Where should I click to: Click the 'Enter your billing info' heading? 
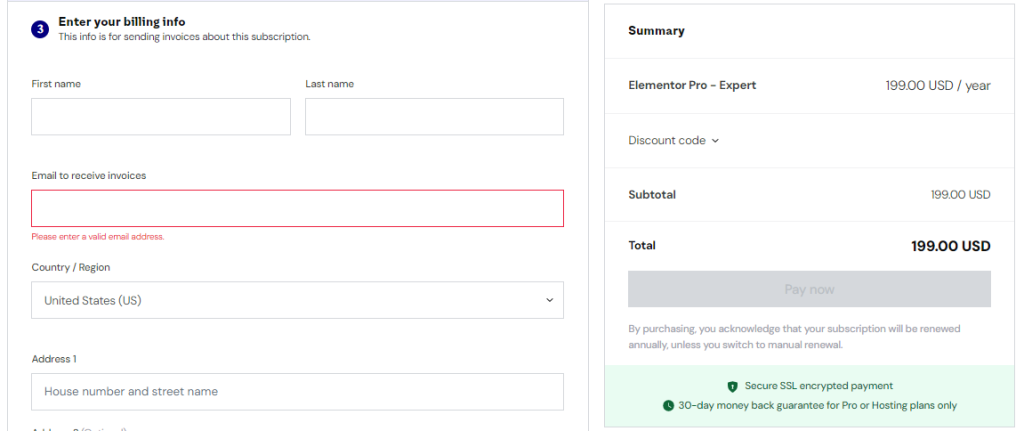click(121, 22)
